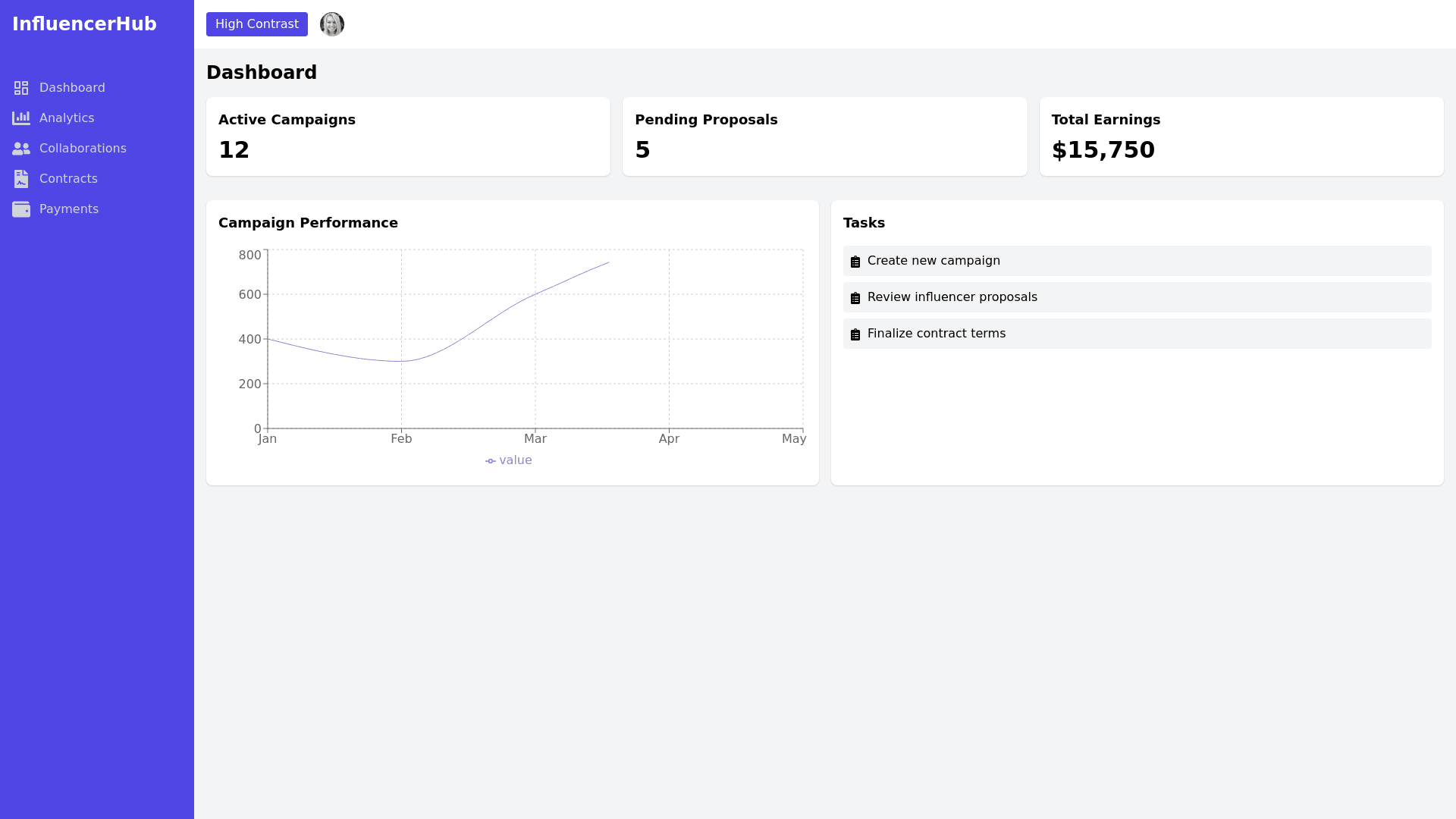Image resolution: width=1456 pixels, height=819 pixels.
Task: Navigate to the Contracts section
Action: click(x=68, y=179)
